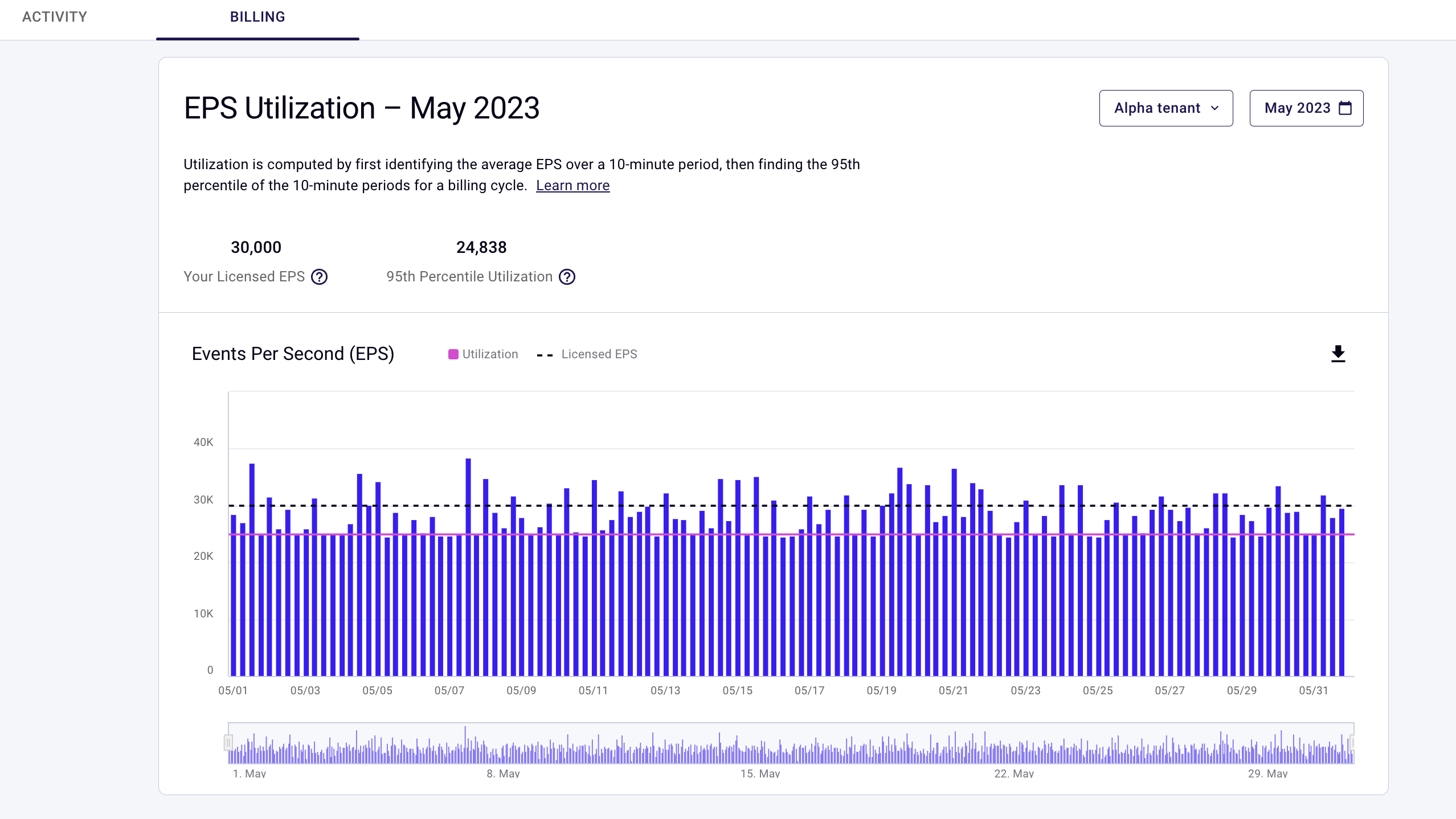Toggle Licensed EPS series in legend
Image resolution: width=1456 pixels, height=819 pixels.
599,354
